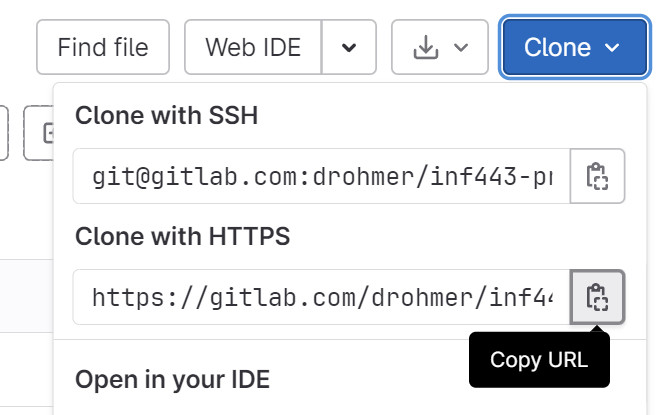Click the cut-off button at the left edge

pyautogui.click(x=4, y=133)
